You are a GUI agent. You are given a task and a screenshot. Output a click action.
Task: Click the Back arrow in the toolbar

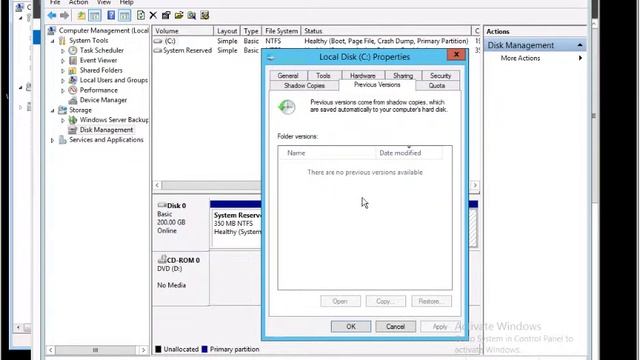coord(51,16)
